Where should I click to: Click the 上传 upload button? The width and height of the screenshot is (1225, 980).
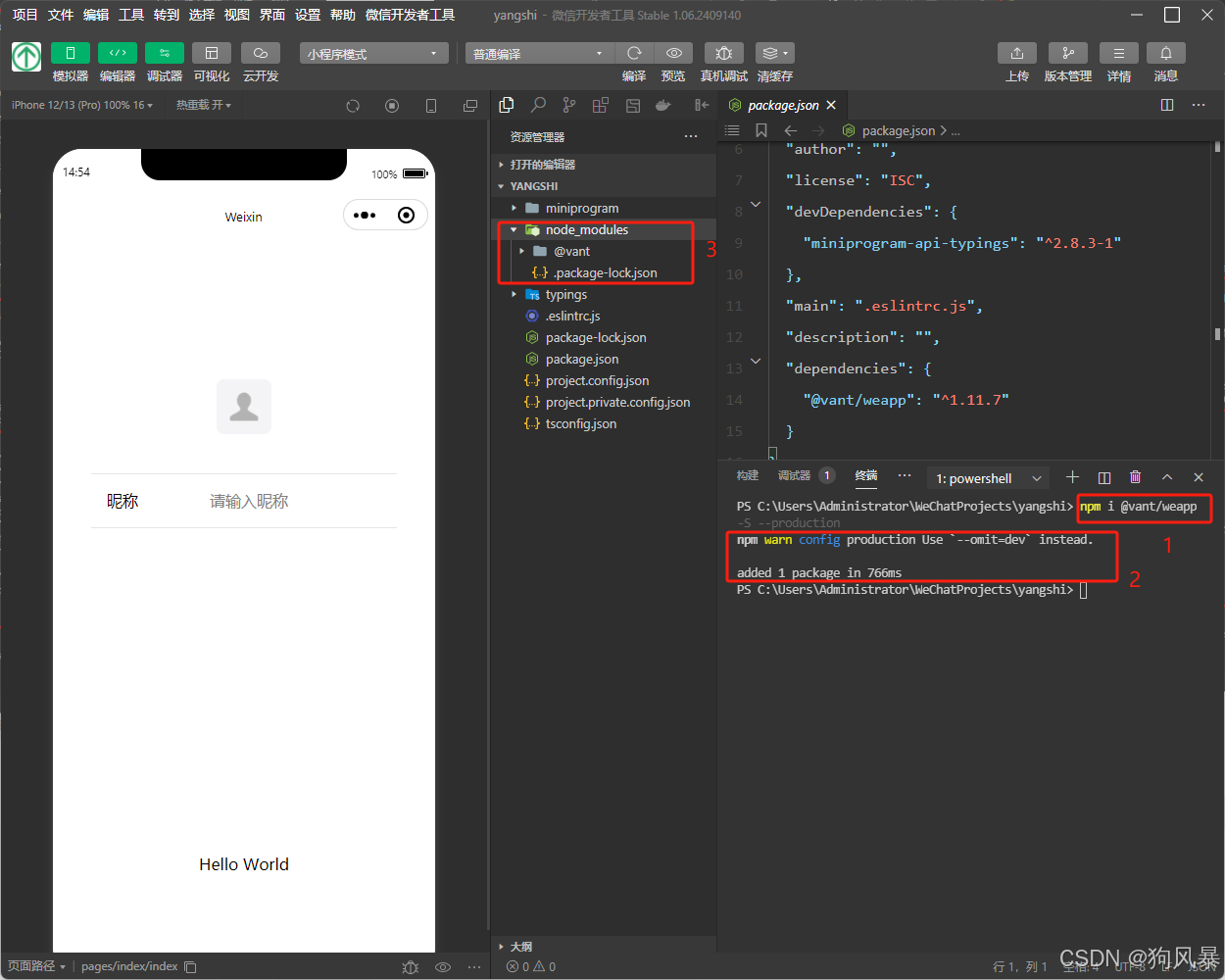[1017, 62]
